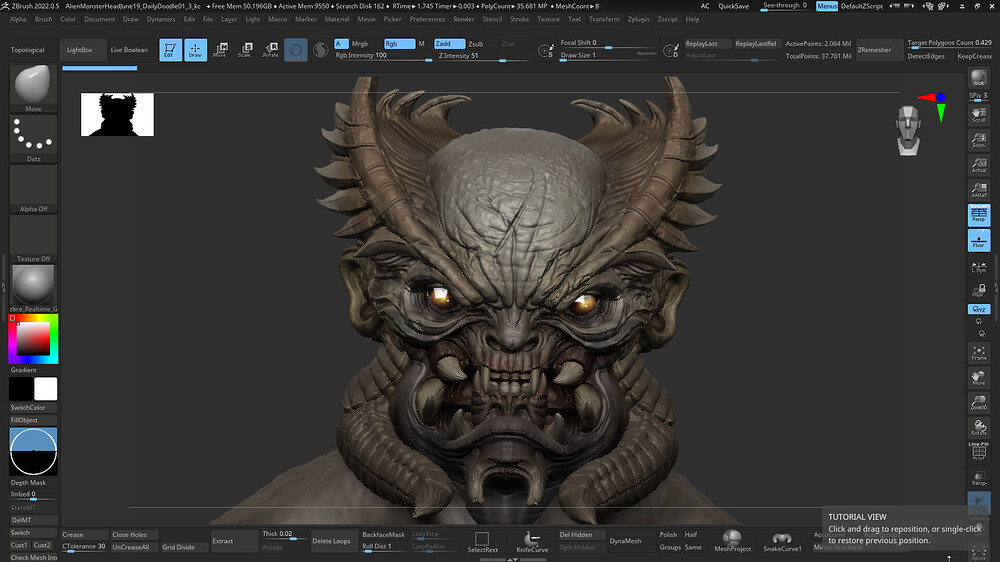Toggle the M material channel
The width and height of the screenshot is (1000, 562).
422,44
